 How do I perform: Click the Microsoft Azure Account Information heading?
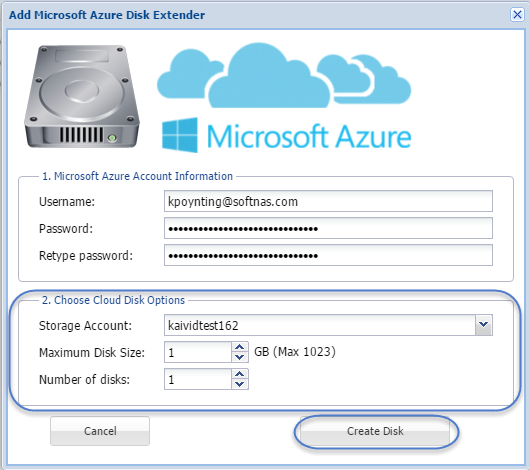pos(137,176)
